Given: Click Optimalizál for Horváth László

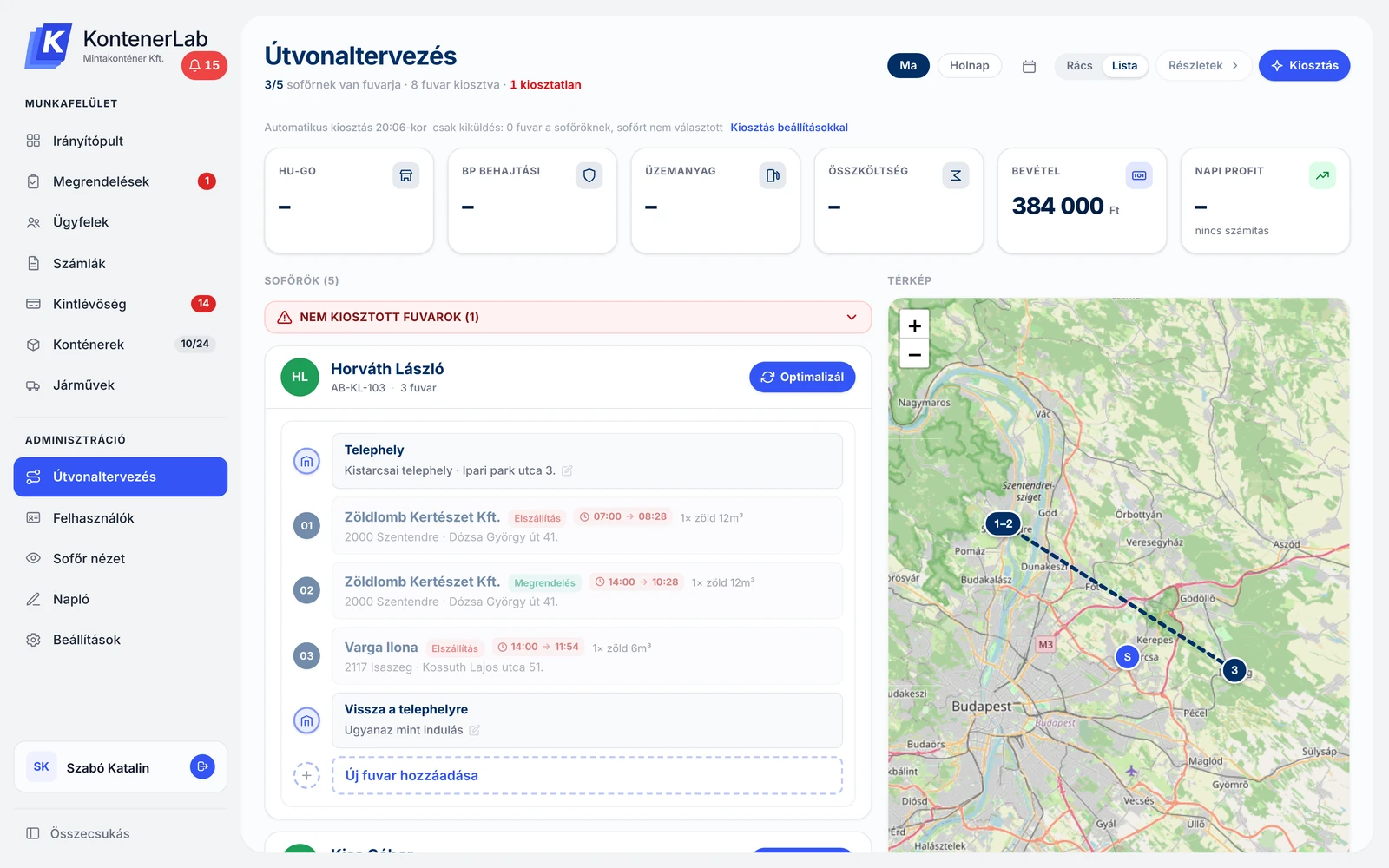Looking at the screenshot, I should tap(802, 377).
